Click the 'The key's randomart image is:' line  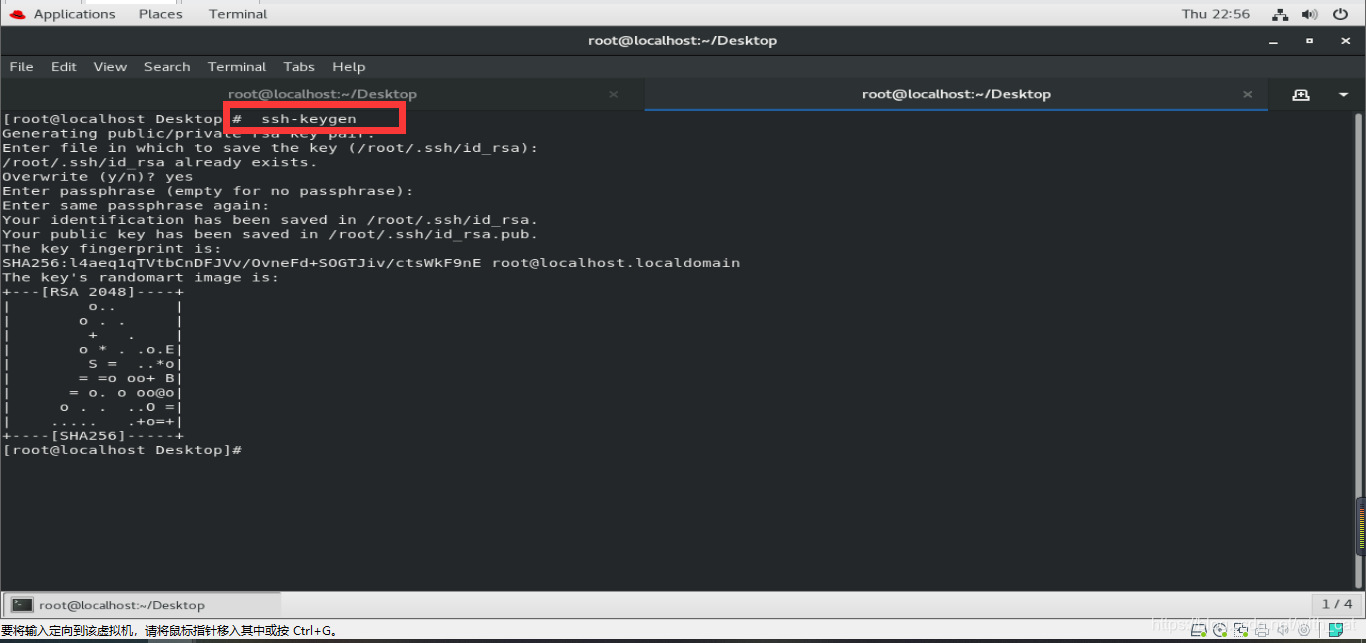point(141,277)
